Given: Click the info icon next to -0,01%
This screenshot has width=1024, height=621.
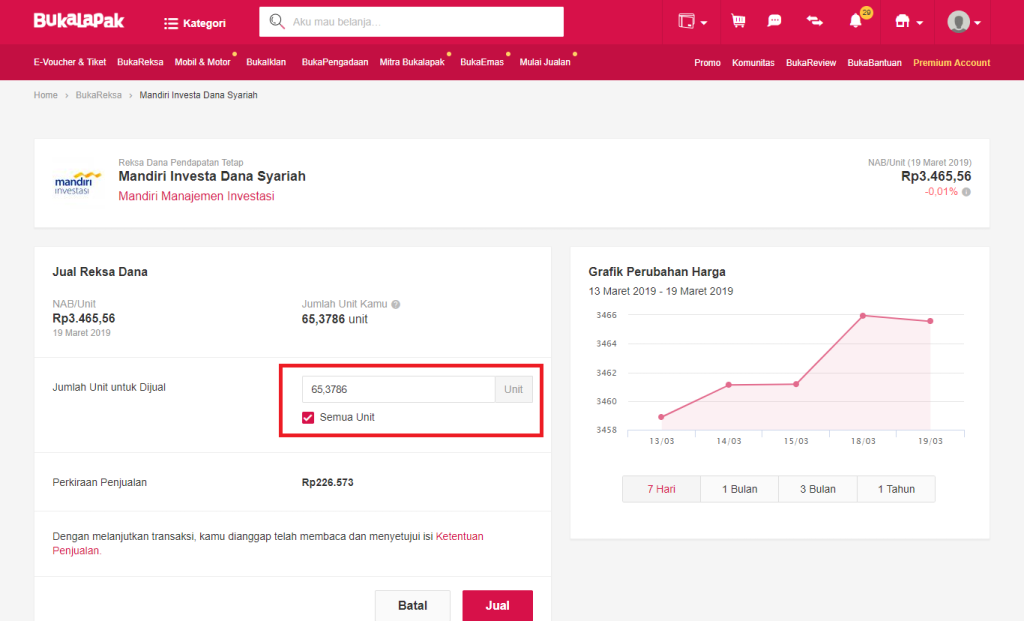Looking at the screenshot, I should coord(966,192).
